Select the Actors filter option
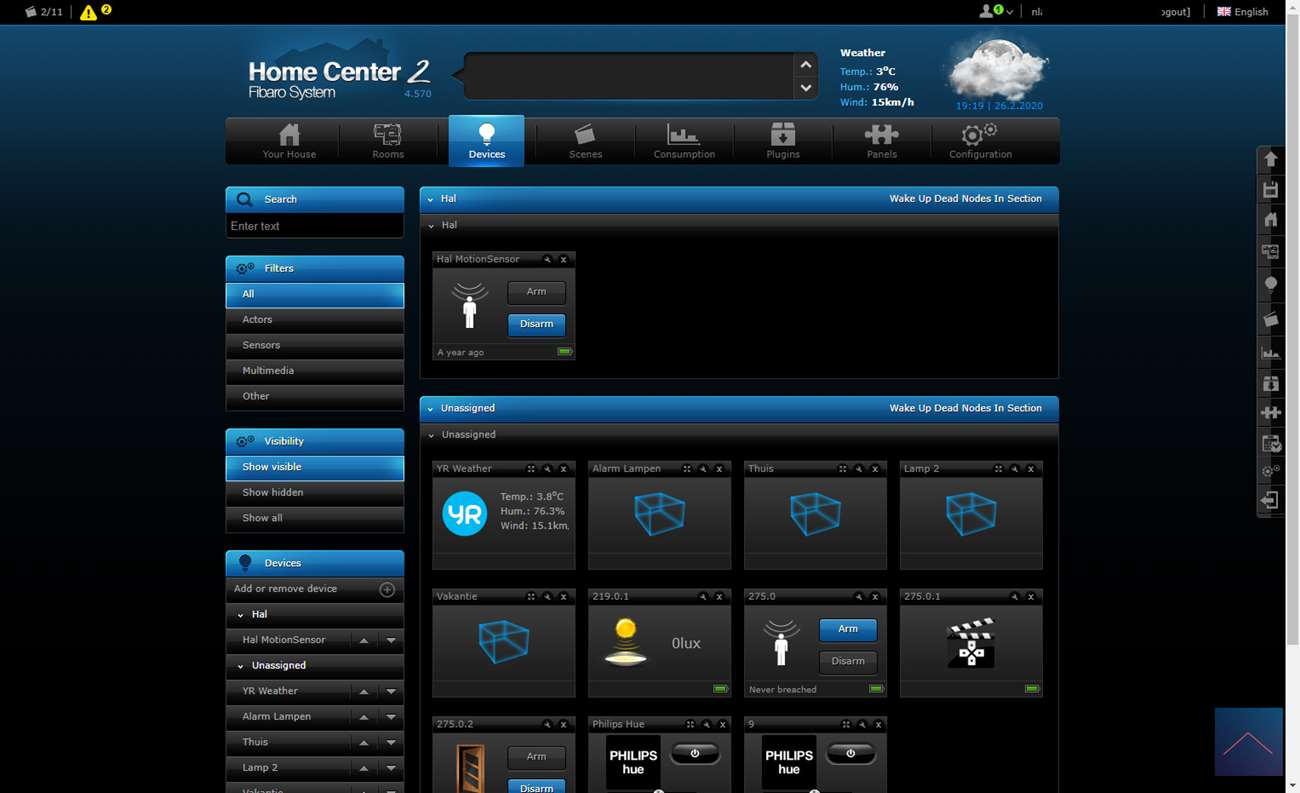1300x793 pixels. coord(314,320)
